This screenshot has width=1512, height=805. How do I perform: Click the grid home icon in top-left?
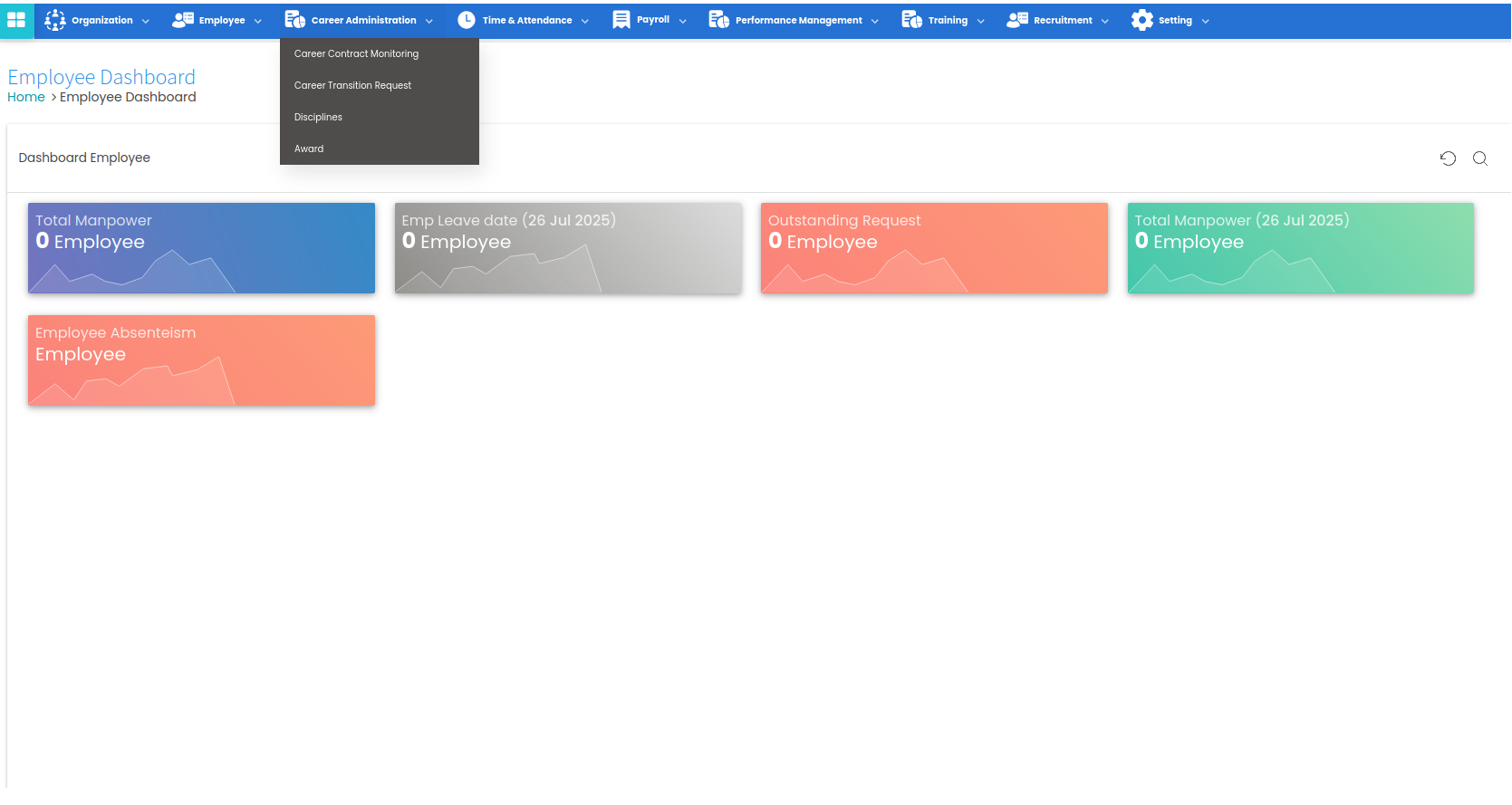tap(16, 20)
